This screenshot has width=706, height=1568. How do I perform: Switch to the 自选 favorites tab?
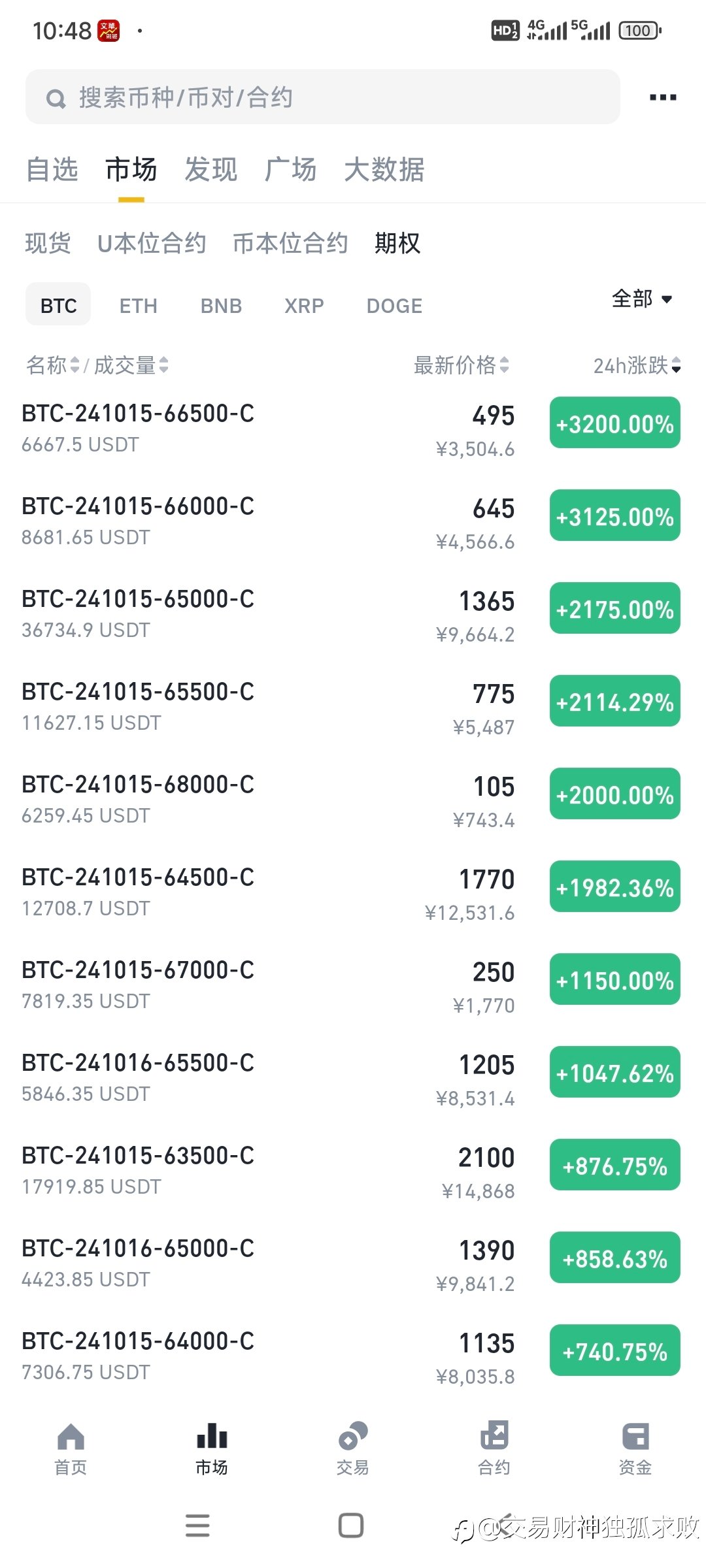[52, 169]
